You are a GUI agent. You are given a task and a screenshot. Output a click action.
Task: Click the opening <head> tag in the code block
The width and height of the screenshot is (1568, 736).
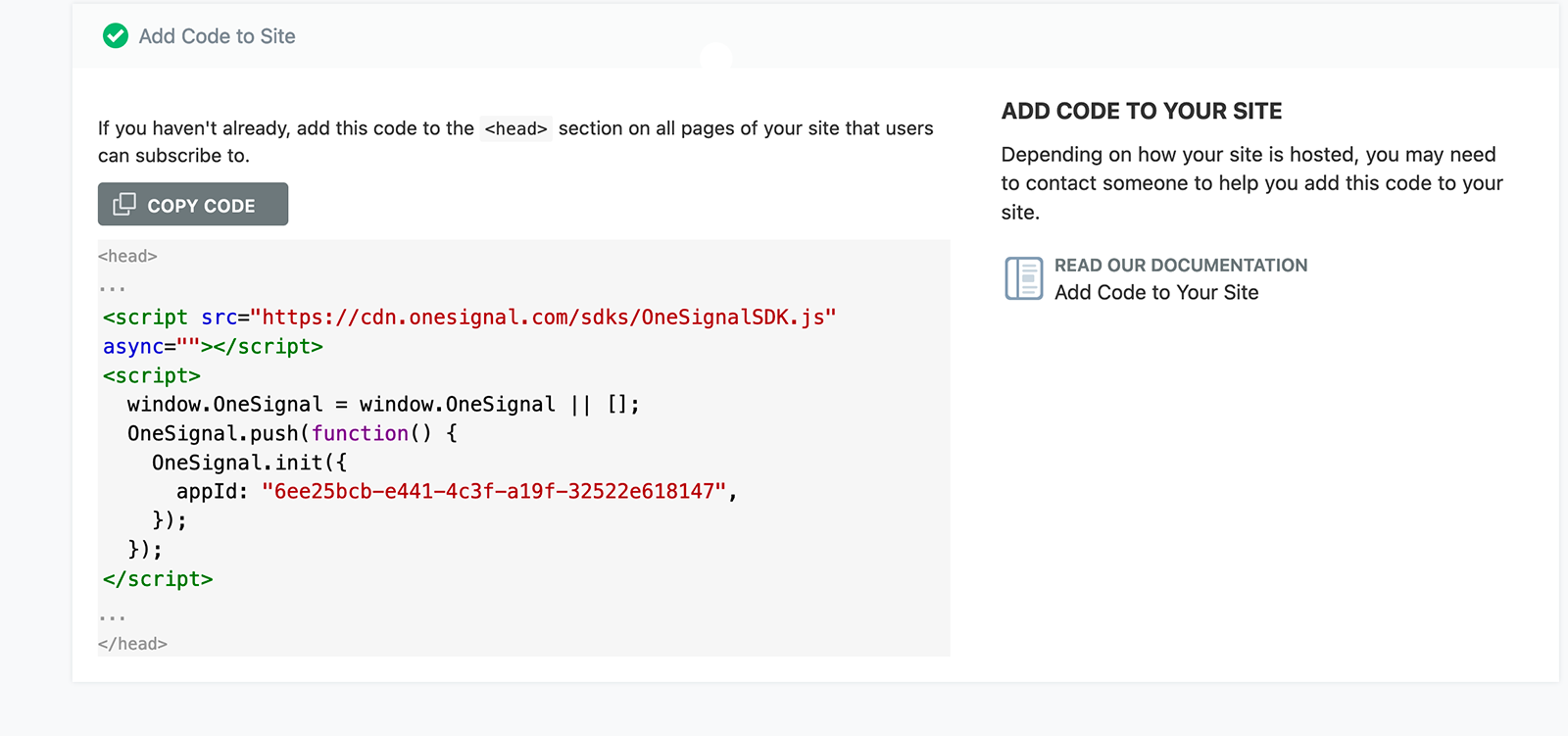tap(127, 256)
